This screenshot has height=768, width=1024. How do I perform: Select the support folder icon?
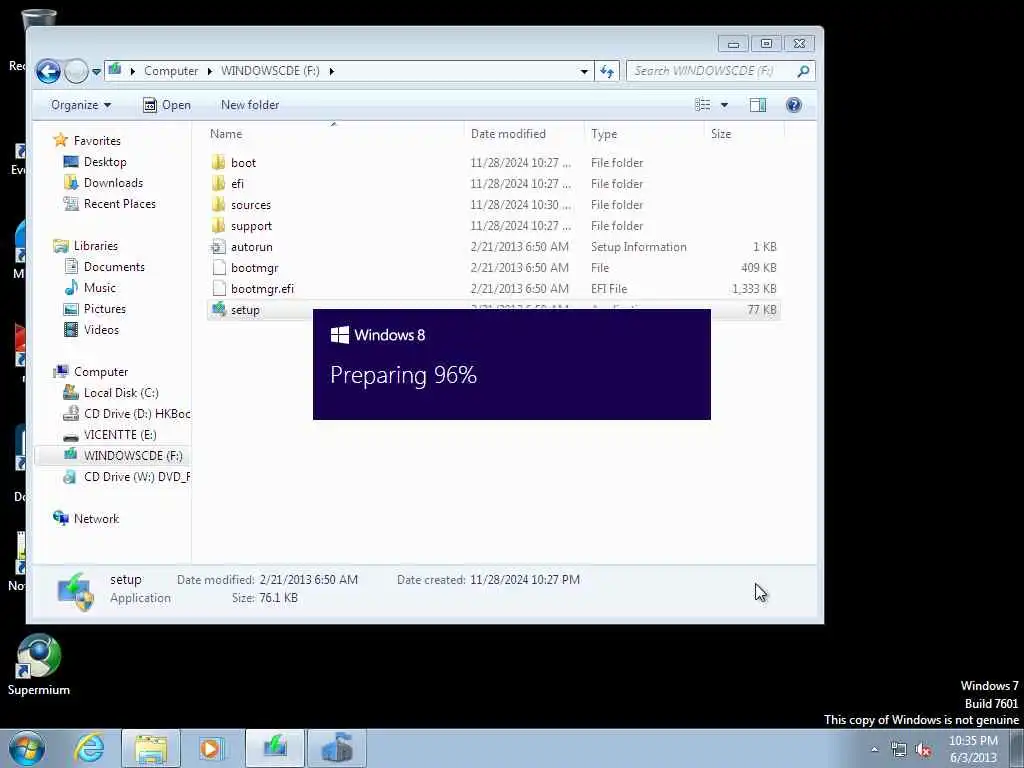pos(219,226)
